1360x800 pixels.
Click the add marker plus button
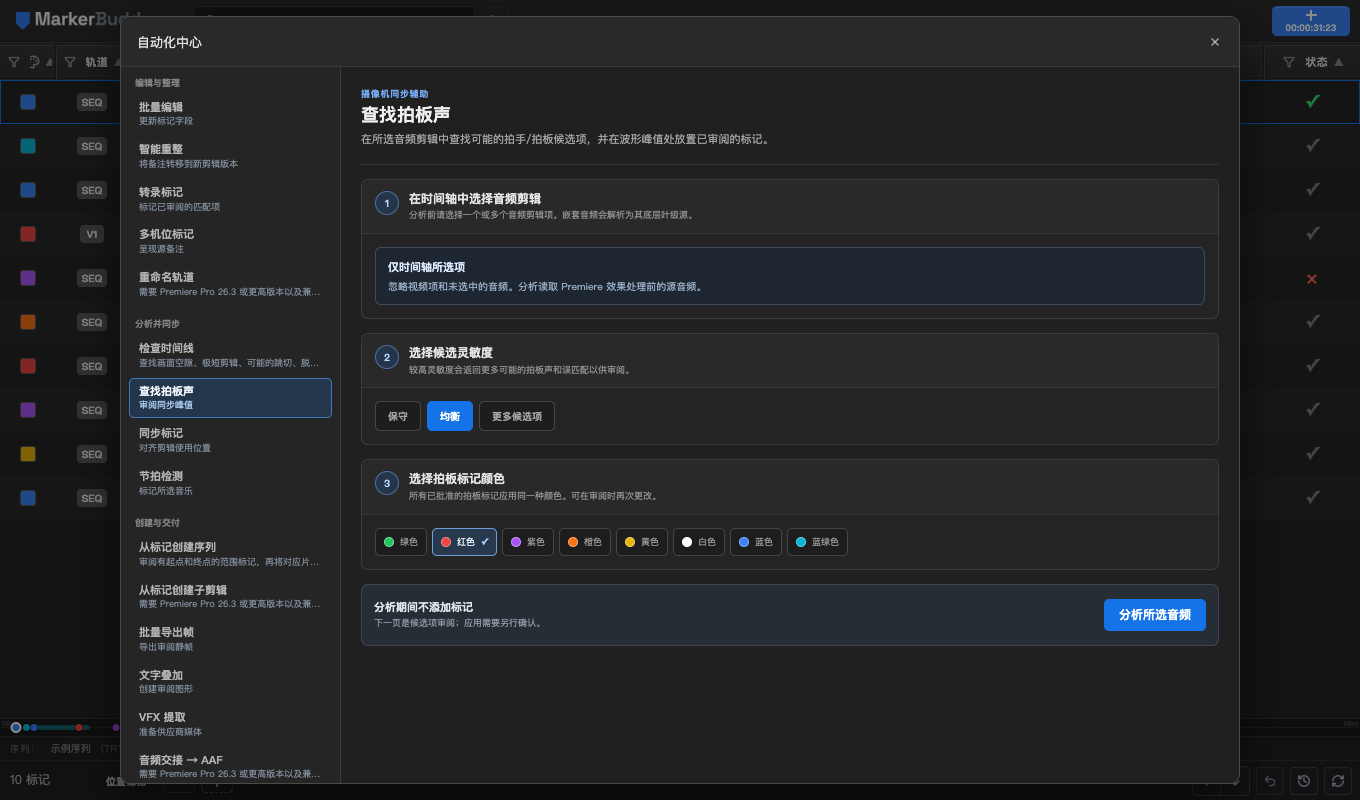[x=1310, y=21]
